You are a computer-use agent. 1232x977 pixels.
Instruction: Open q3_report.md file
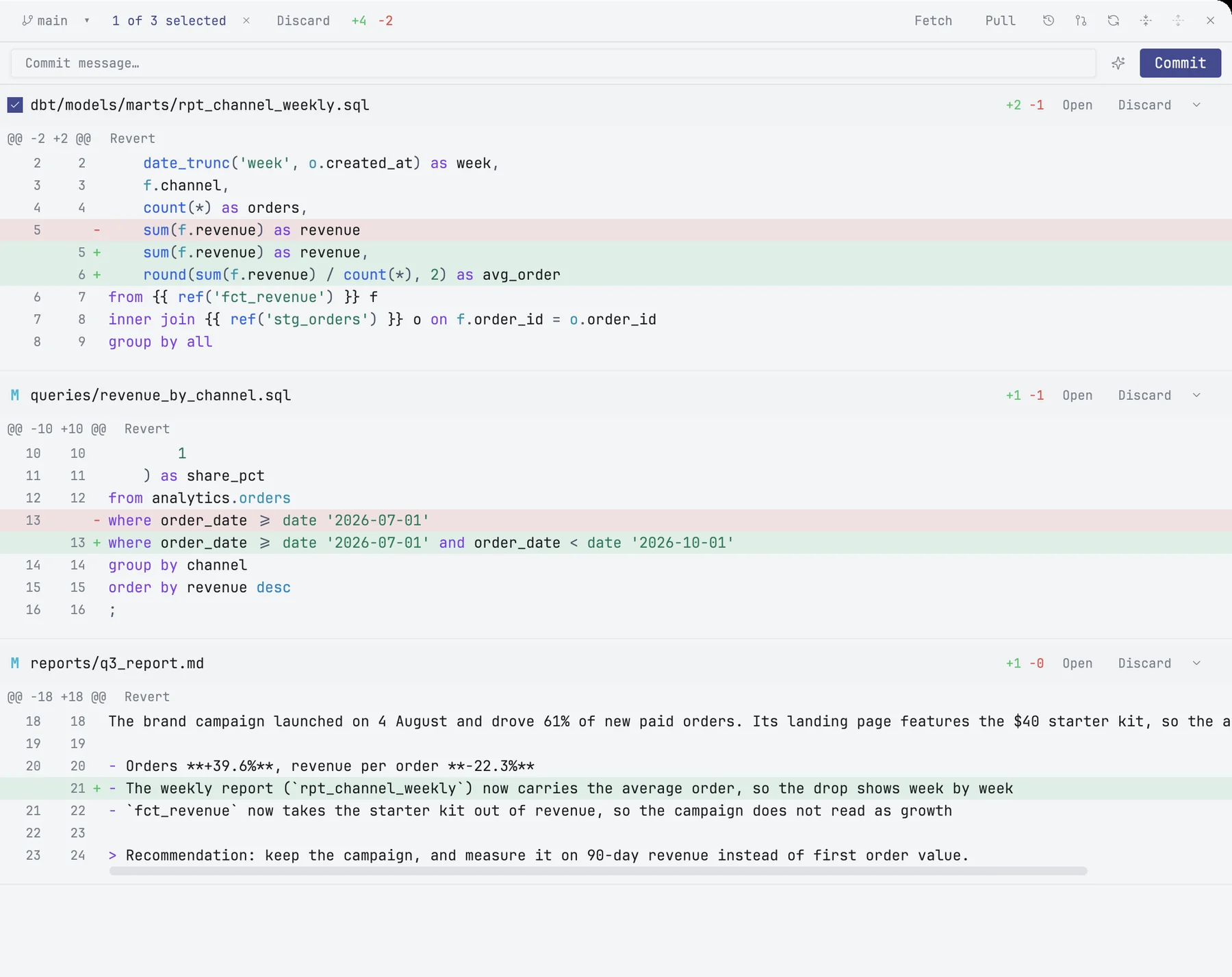(1077, 663)
